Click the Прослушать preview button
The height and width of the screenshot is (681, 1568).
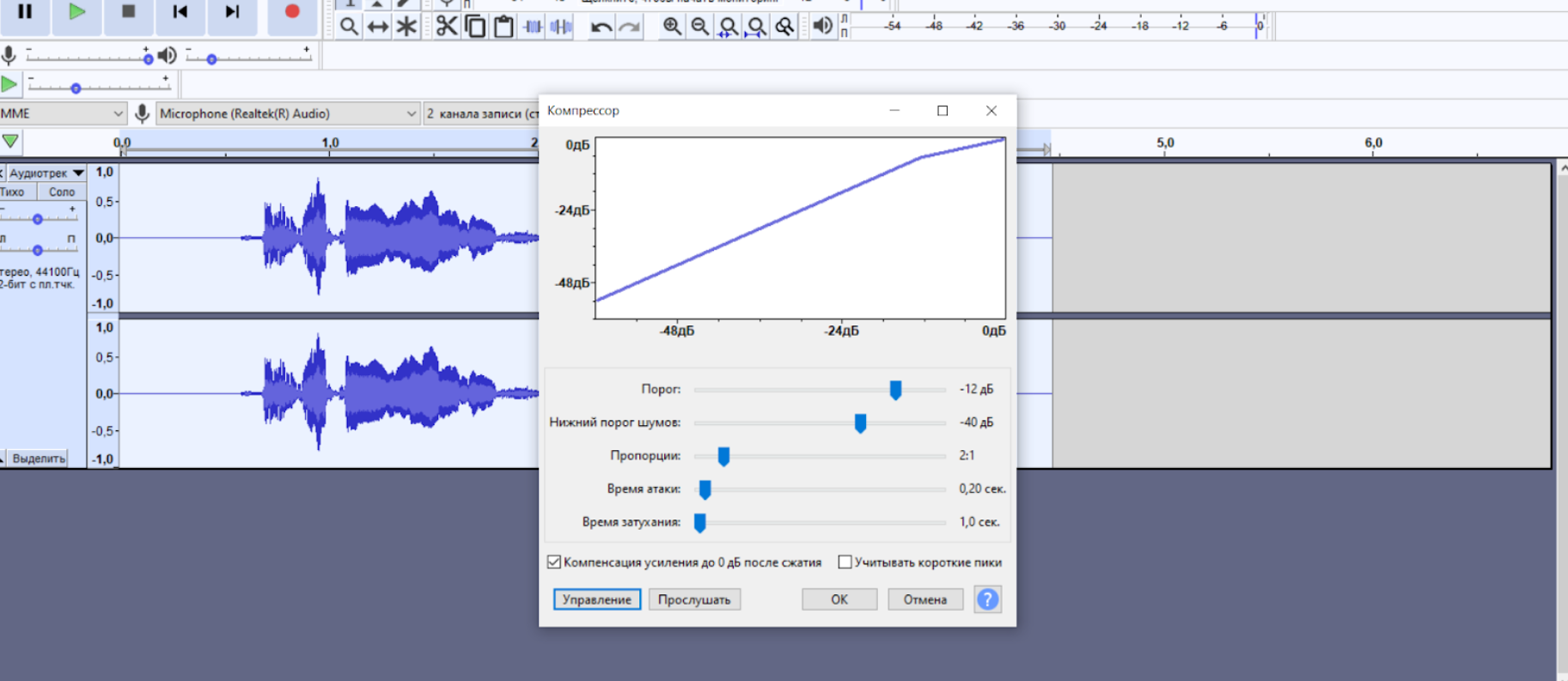[694, 599]
